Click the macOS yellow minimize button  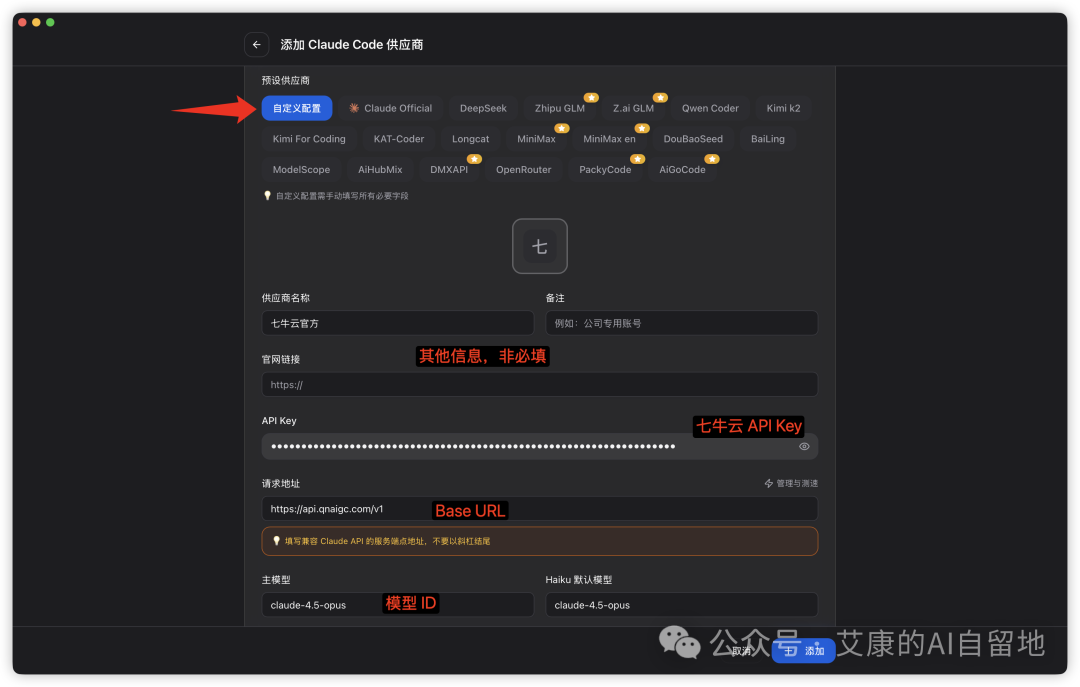click(x=36, y=23)
